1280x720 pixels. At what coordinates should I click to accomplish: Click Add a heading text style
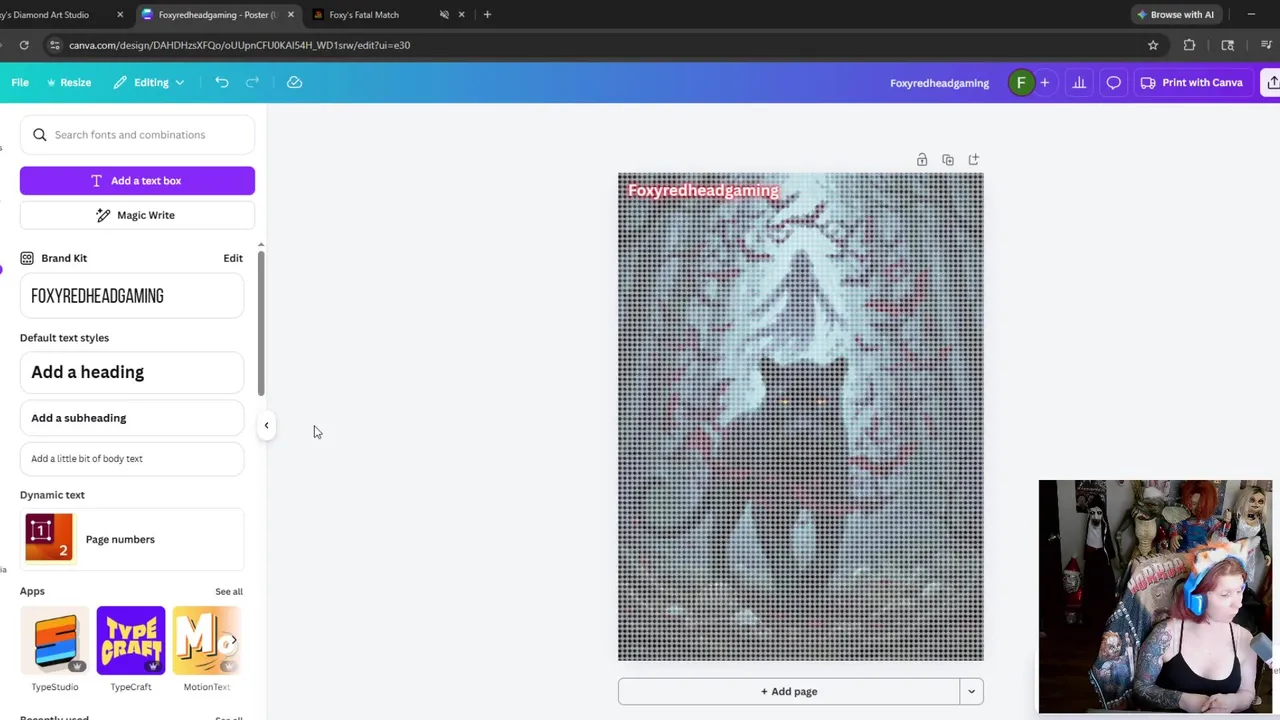tap(132, 372)
